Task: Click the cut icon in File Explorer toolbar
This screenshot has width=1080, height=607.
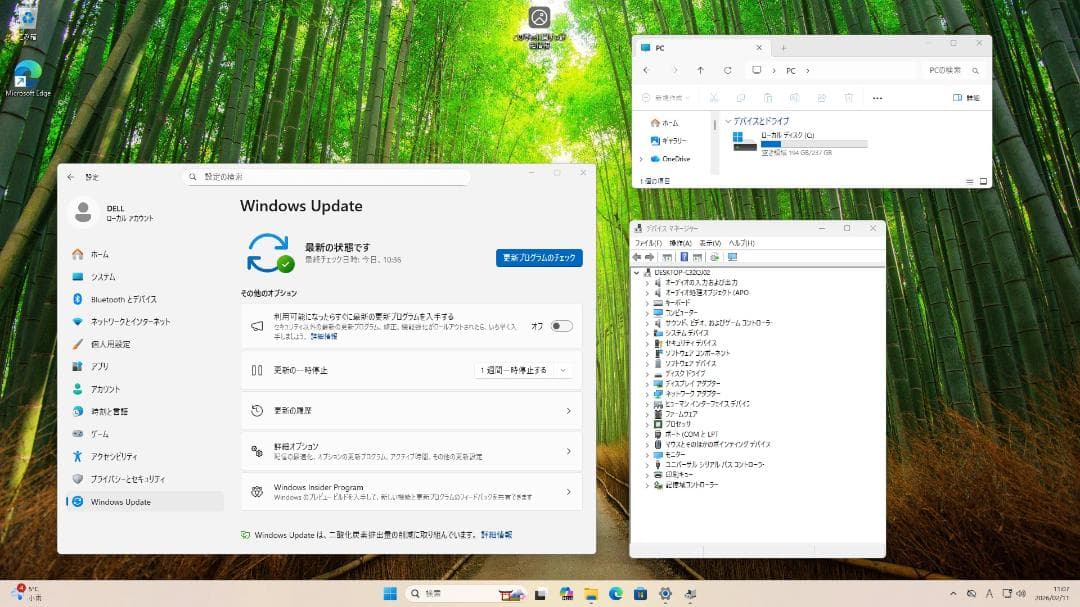Action: [x=715, y=97]
